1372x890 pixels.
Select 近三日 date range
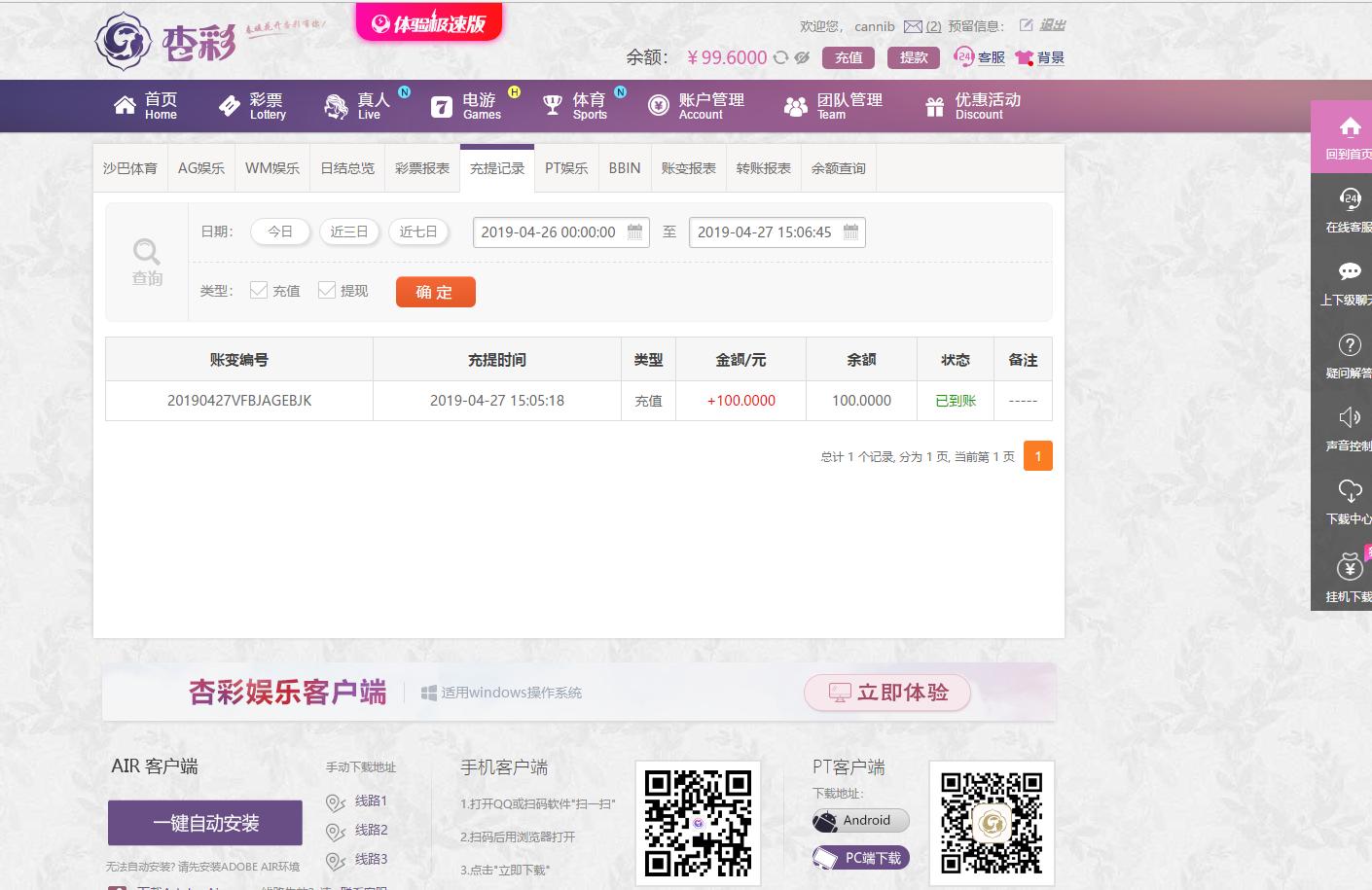(x=349, y=231)
